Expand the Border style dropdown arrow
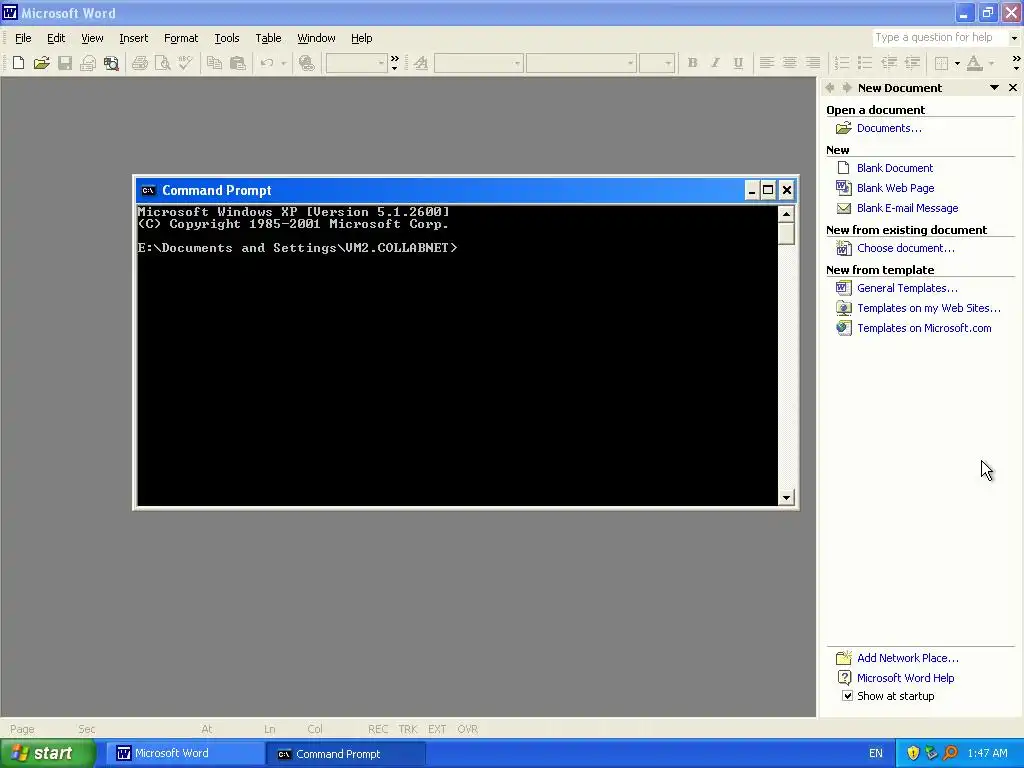Viewport: 1024px width, 768px height. (957, 63)
